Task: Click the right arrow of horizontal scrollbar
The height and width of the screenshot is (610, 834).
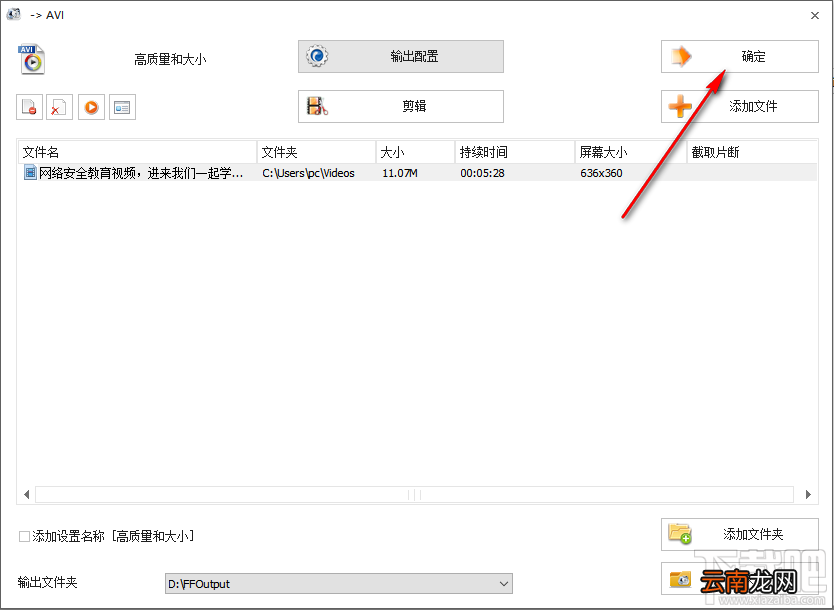Action: pyautogui.click(x=808, y=495)
